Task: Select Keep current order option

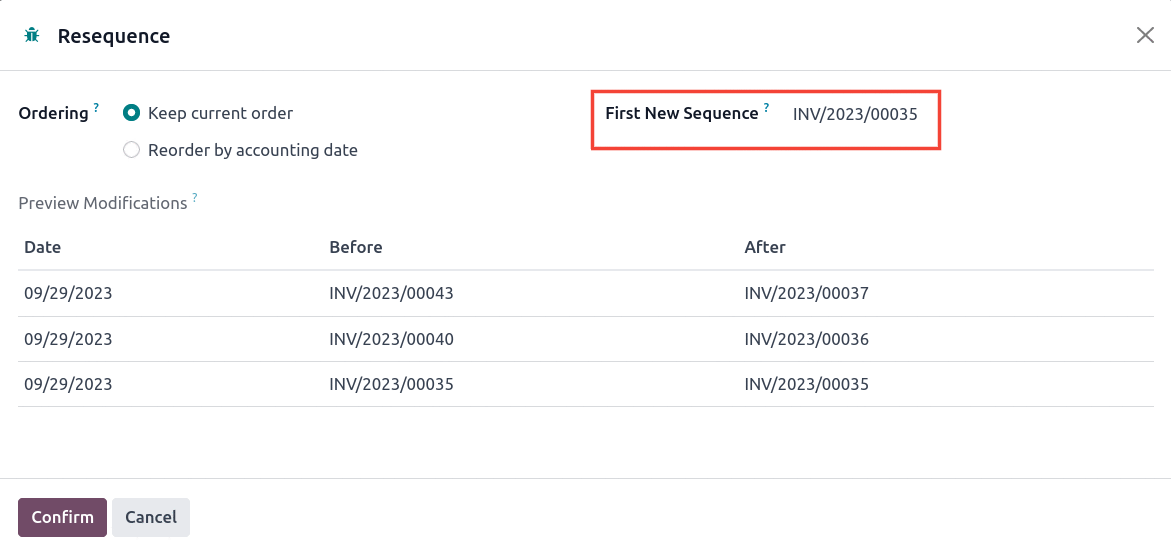Action: [131, 114]
